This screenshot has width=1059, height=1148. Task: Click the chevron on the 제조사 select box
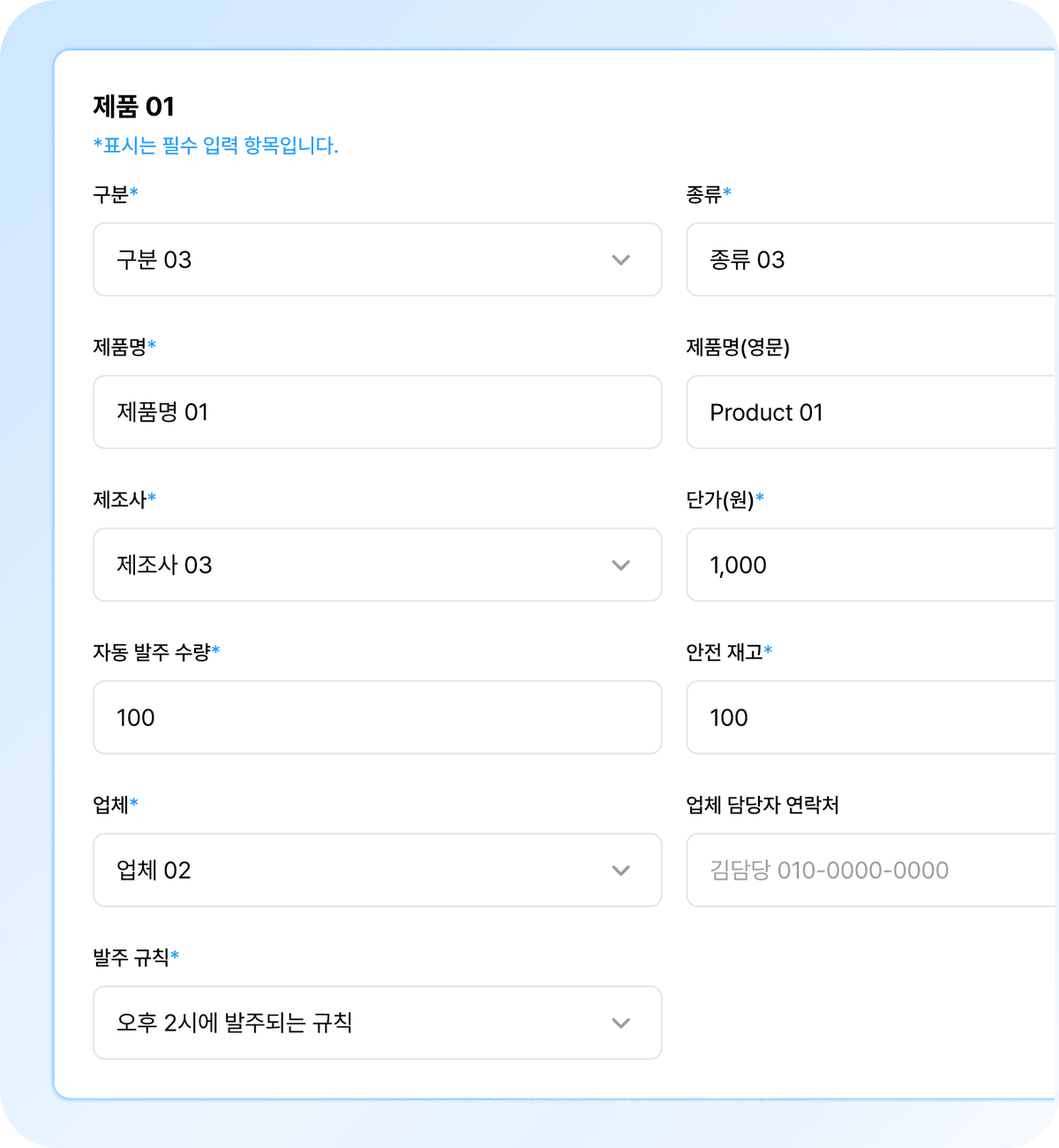coord(620,565)
